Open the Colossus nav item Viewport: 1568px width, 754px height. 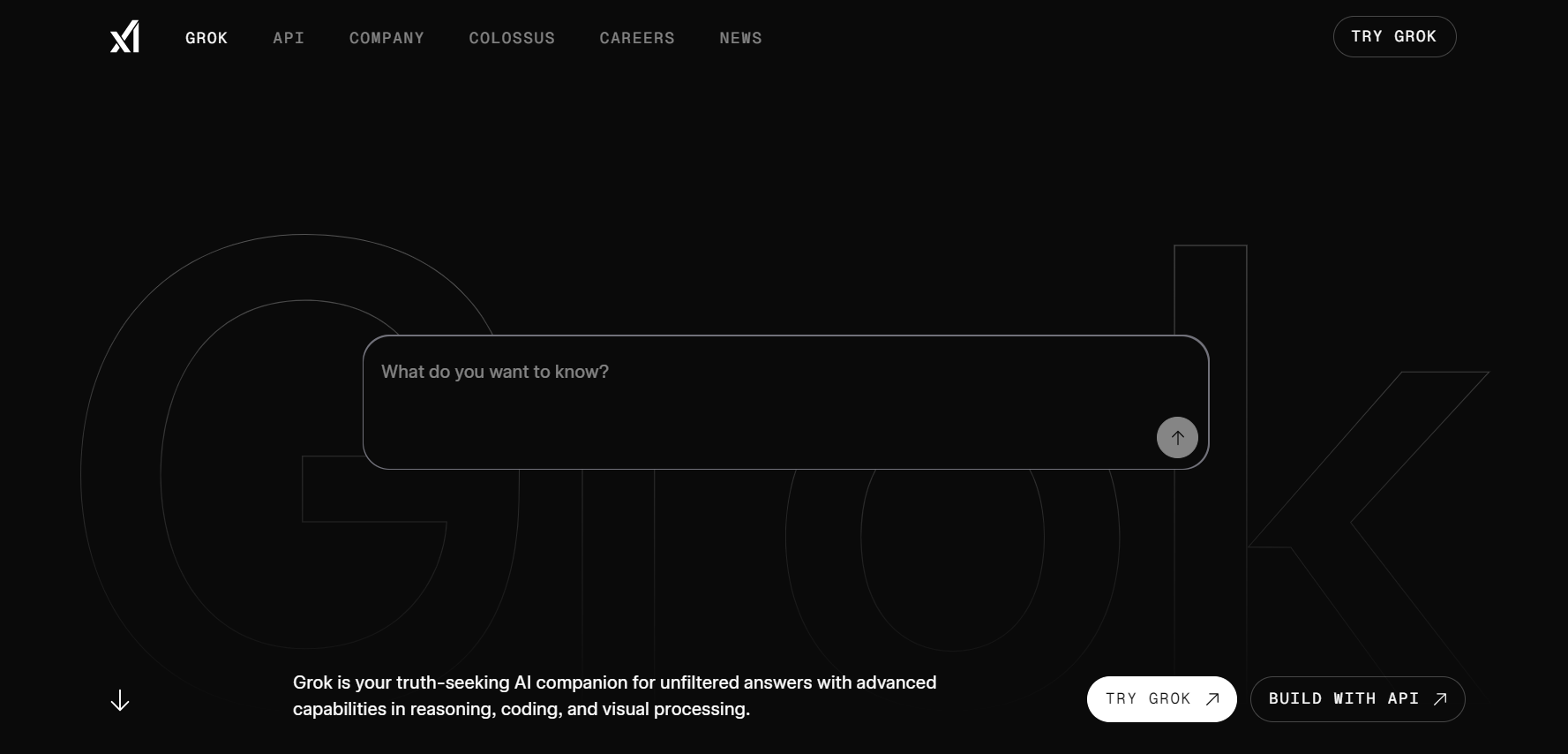tap(512, 38)
